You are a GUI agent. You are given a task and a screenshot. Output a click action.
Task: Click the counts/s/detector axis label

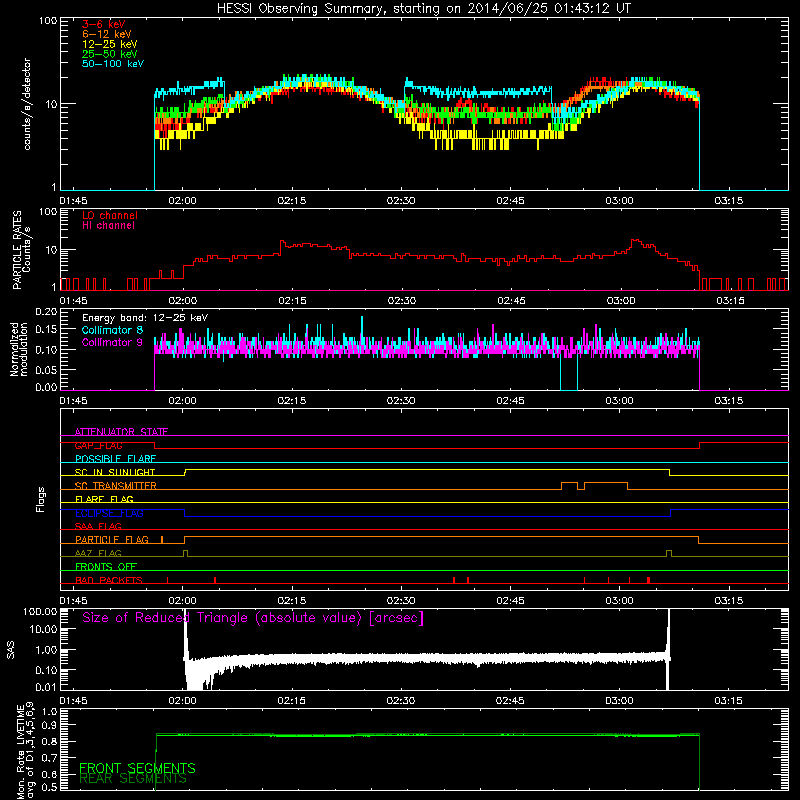click(x=27, y=104)
